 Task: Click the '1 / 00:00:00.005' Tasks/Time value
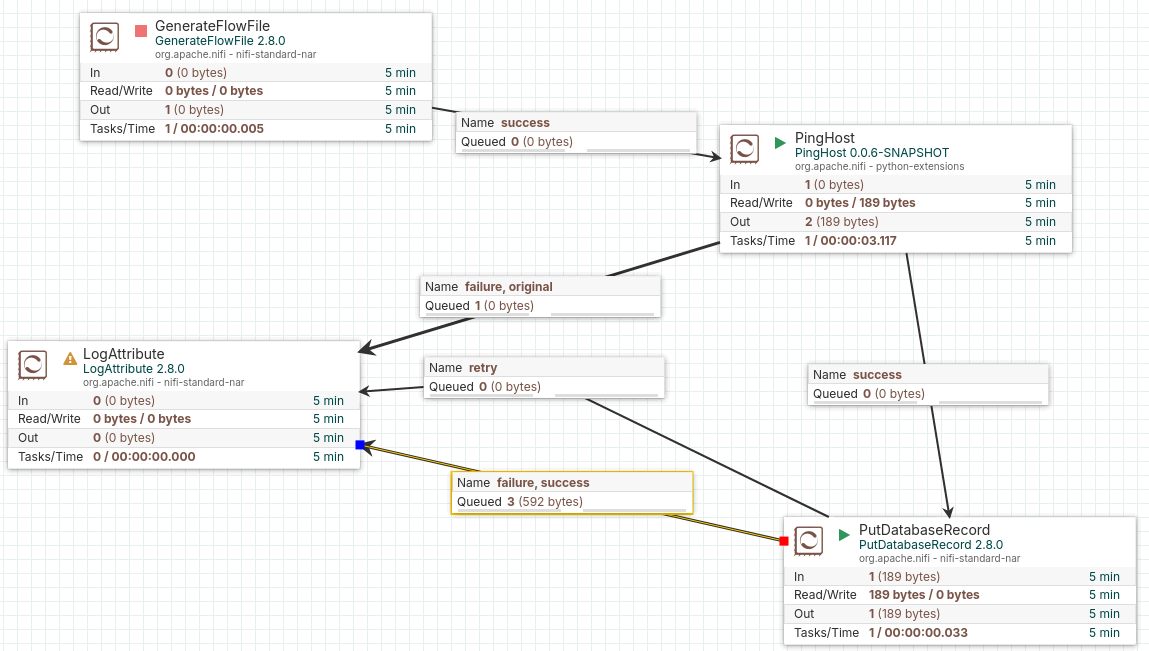pyautogui.click(x=214, y=128)
